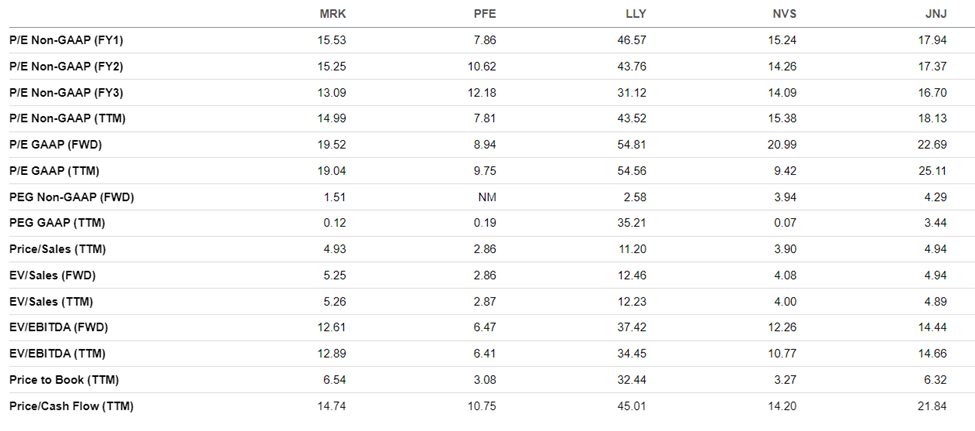
Task: Click JNJ's 25.11 P/E GAAP TTM value
Action: pyautogui.click(x=933, y=171)
